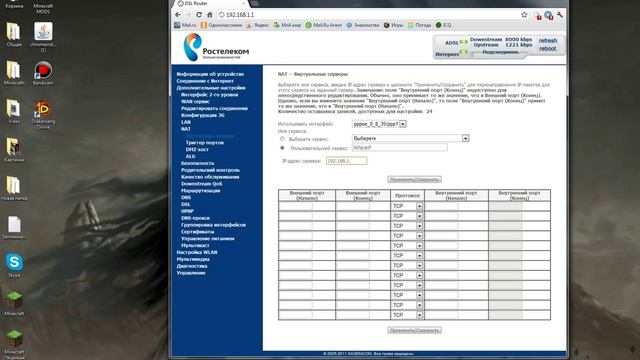
Task: Open the ALG submenu item
Action: point(190,156)
